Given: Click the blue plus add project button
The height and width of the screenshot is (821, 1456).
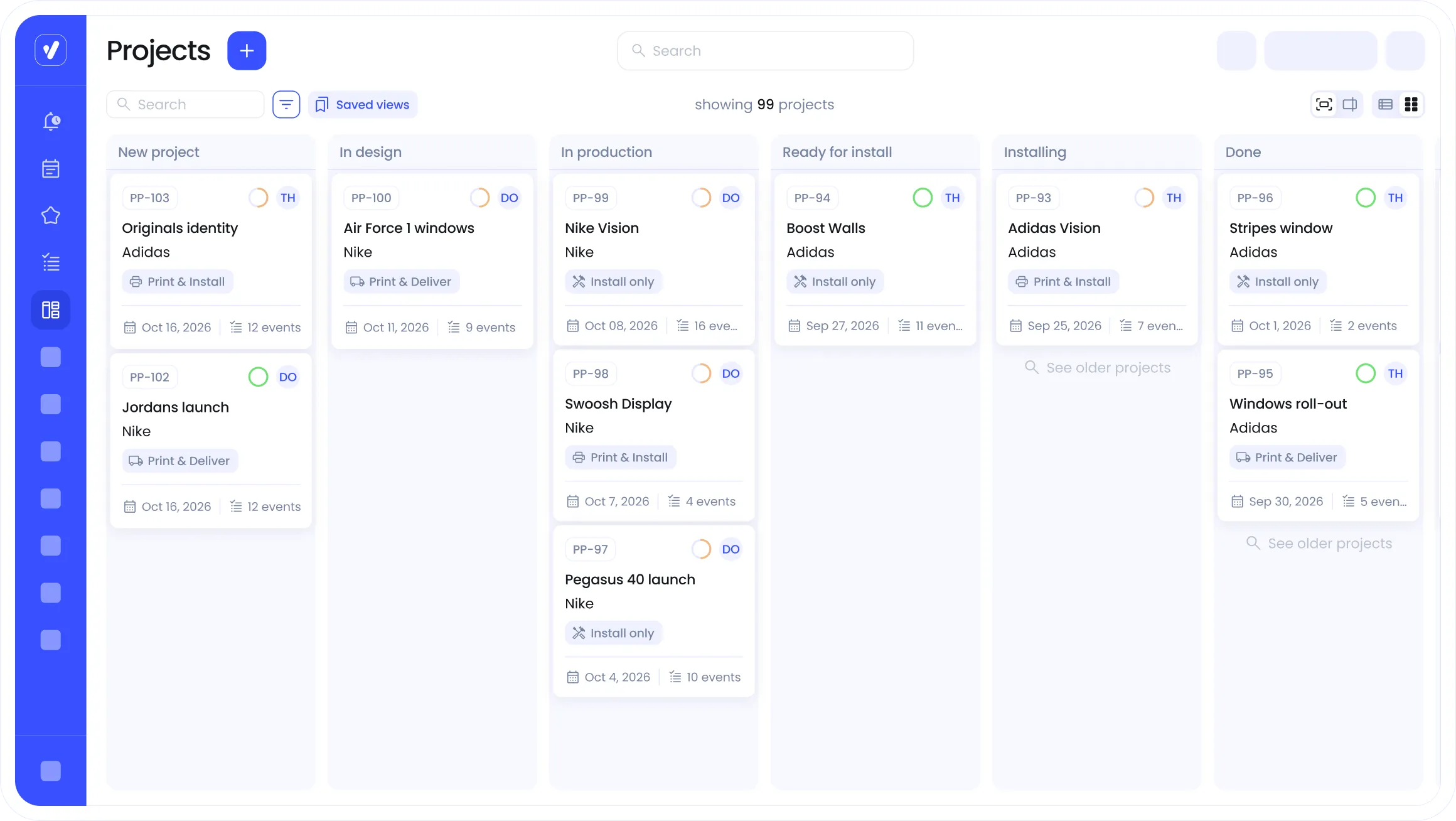Looking at the screenshot, I should click(x=247, y=51).
